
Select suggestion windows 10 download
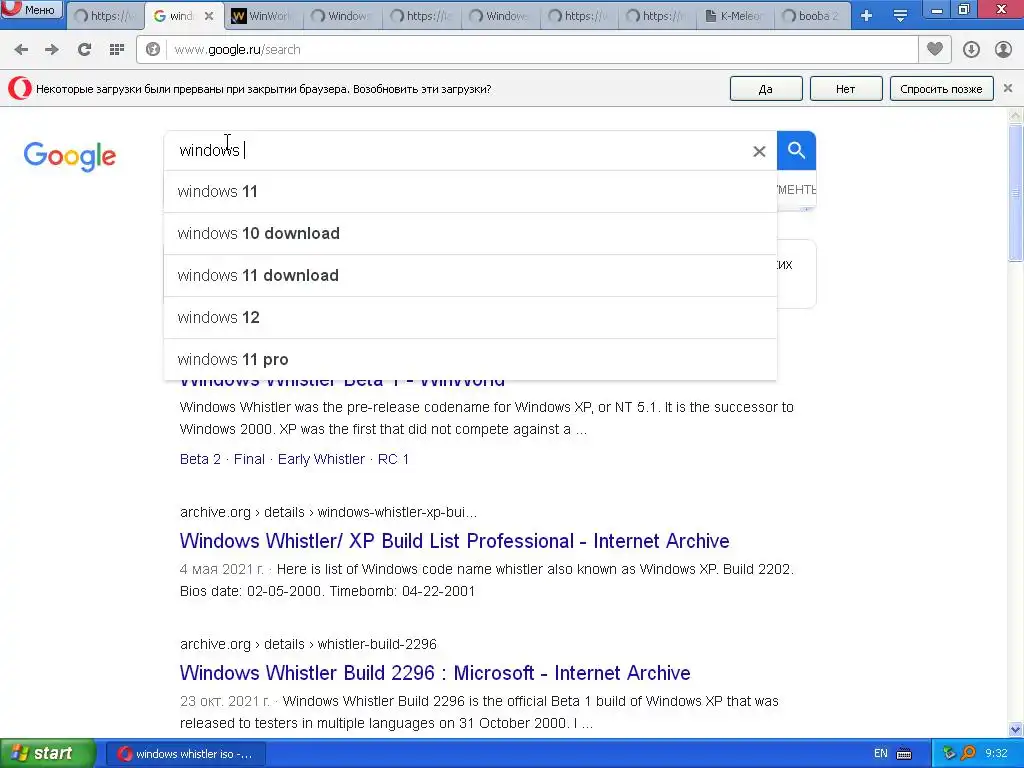(x=470, y=233)
